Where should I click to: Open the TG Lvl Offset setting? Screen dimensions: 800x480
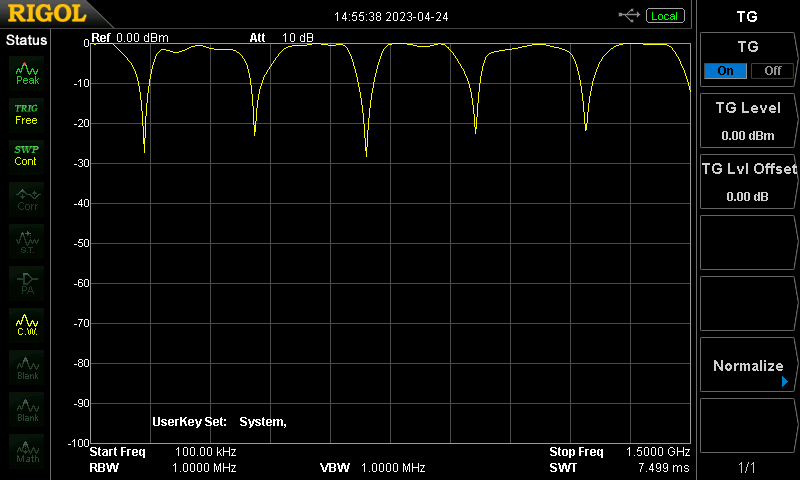(x=747, y=182)
